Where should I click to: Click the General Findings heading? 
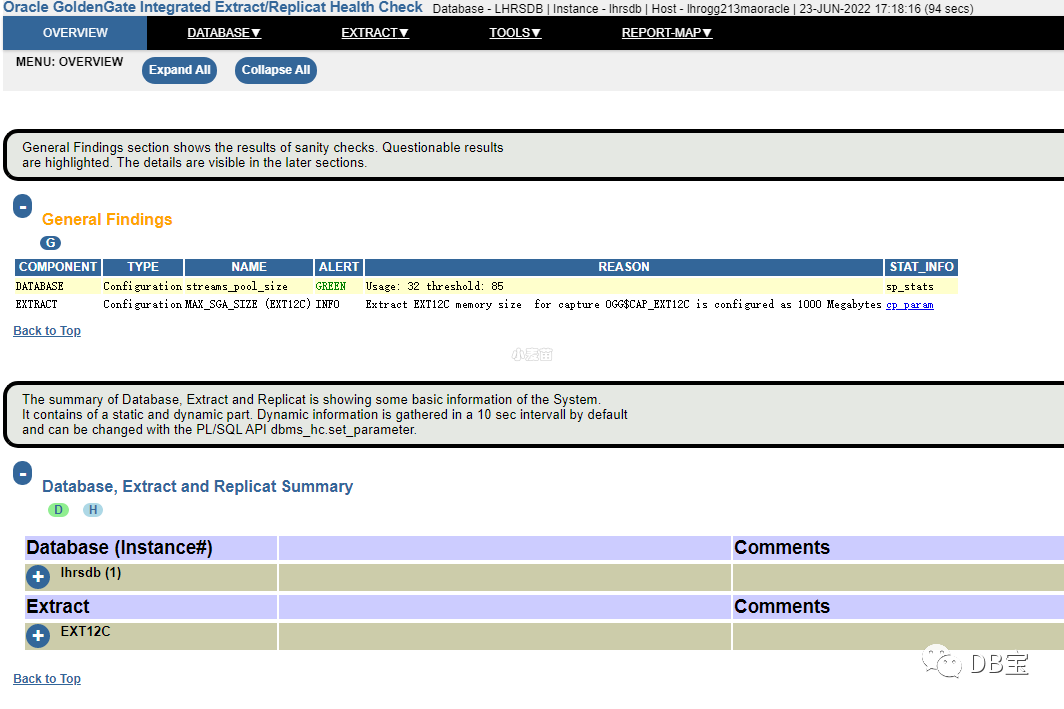(x=107, y=219)
